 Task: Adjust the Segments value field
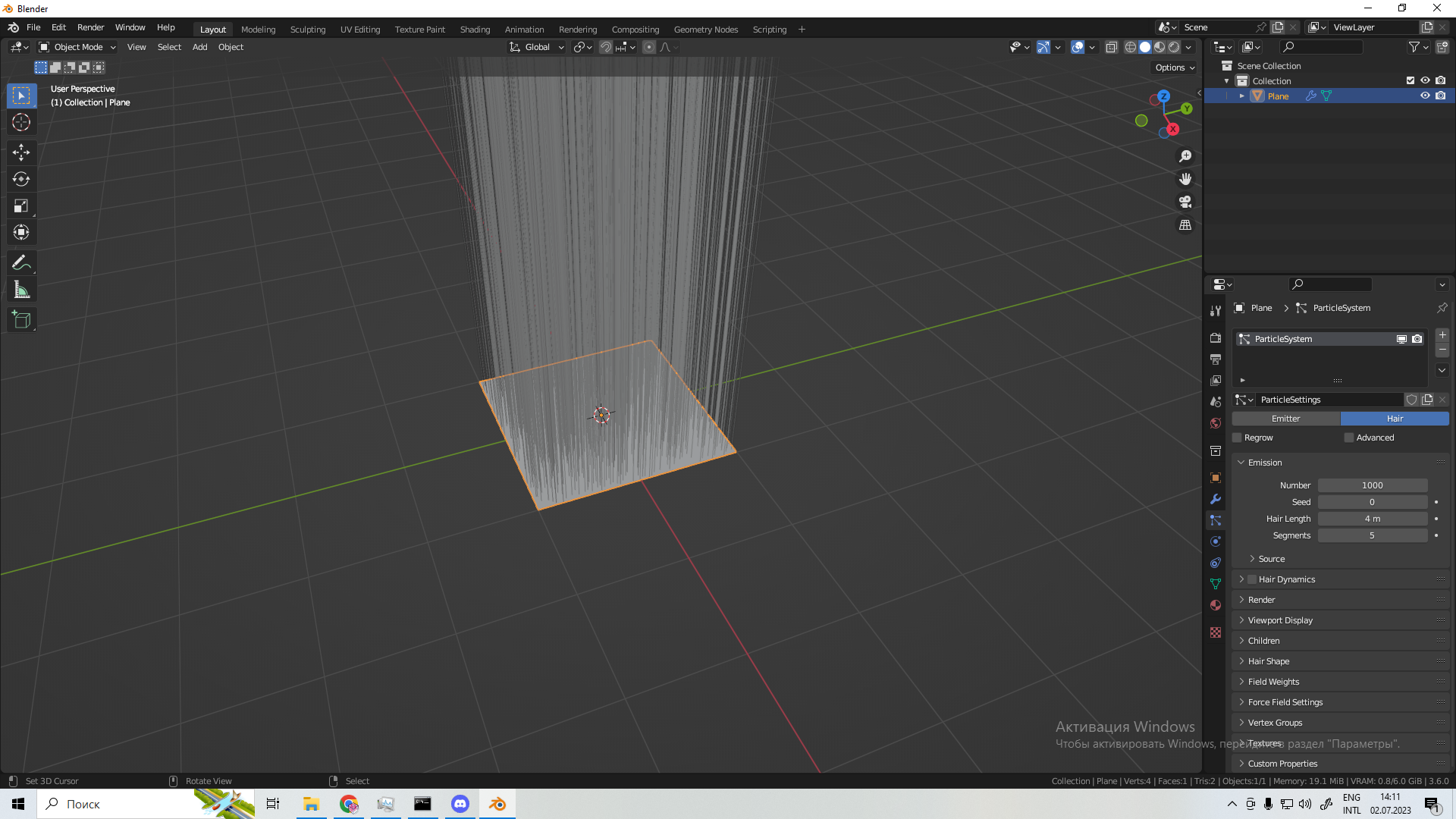(x=1372, y=535)
